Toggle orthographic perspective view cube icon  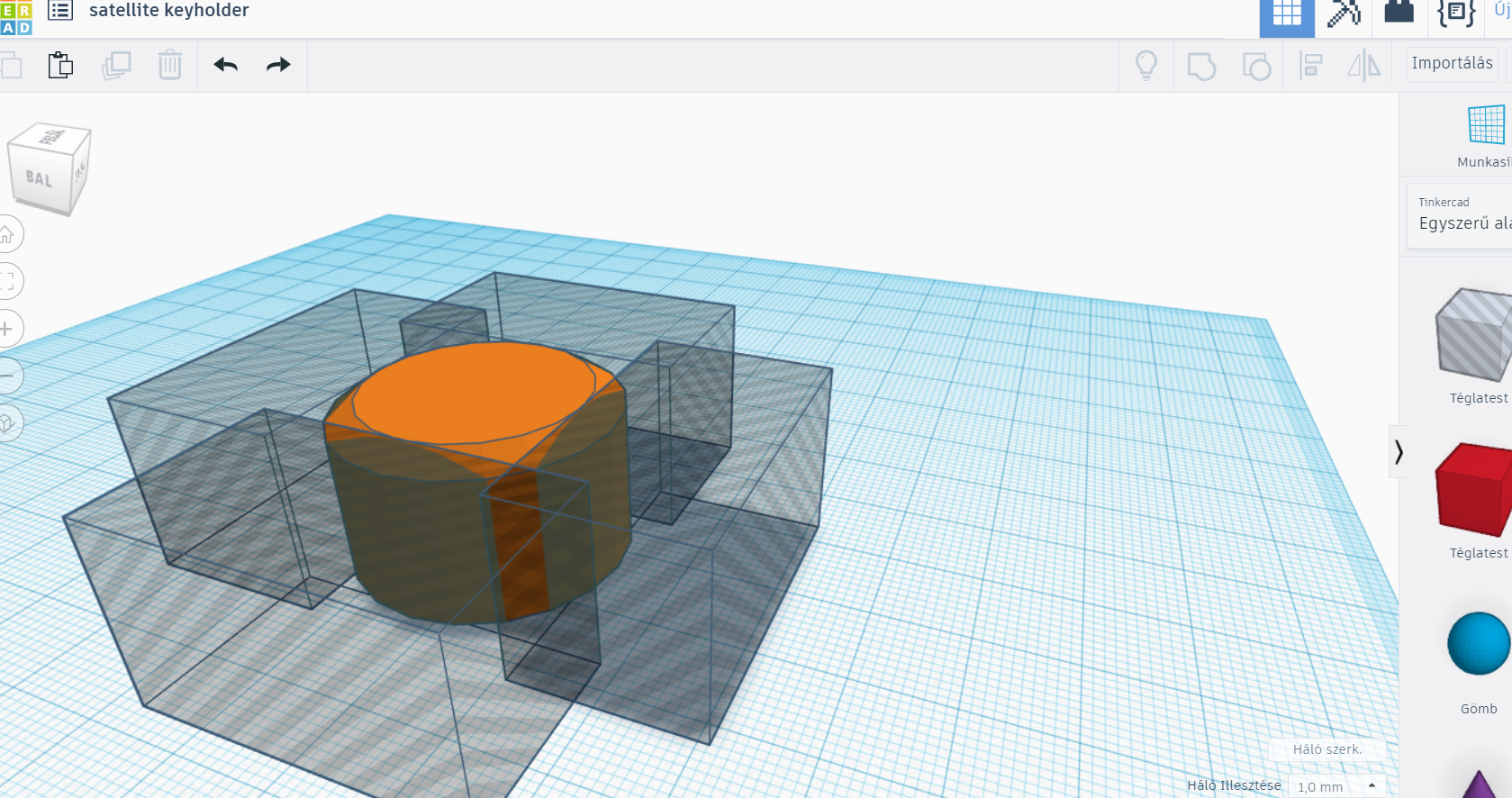(x=7, y=422)
